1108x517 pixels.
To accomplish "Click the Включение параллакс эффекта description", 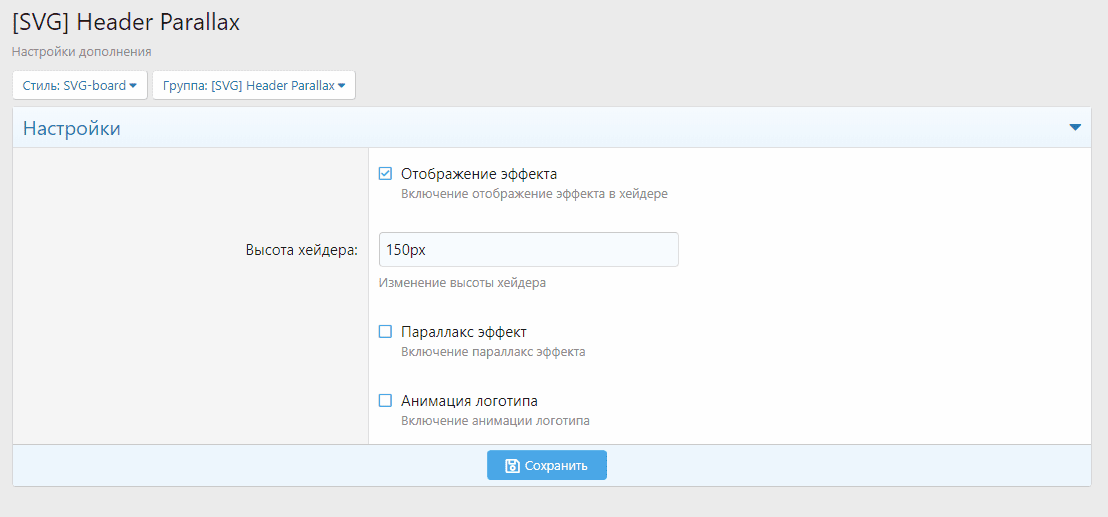I will pyautogui.click(x=493, y=352).
